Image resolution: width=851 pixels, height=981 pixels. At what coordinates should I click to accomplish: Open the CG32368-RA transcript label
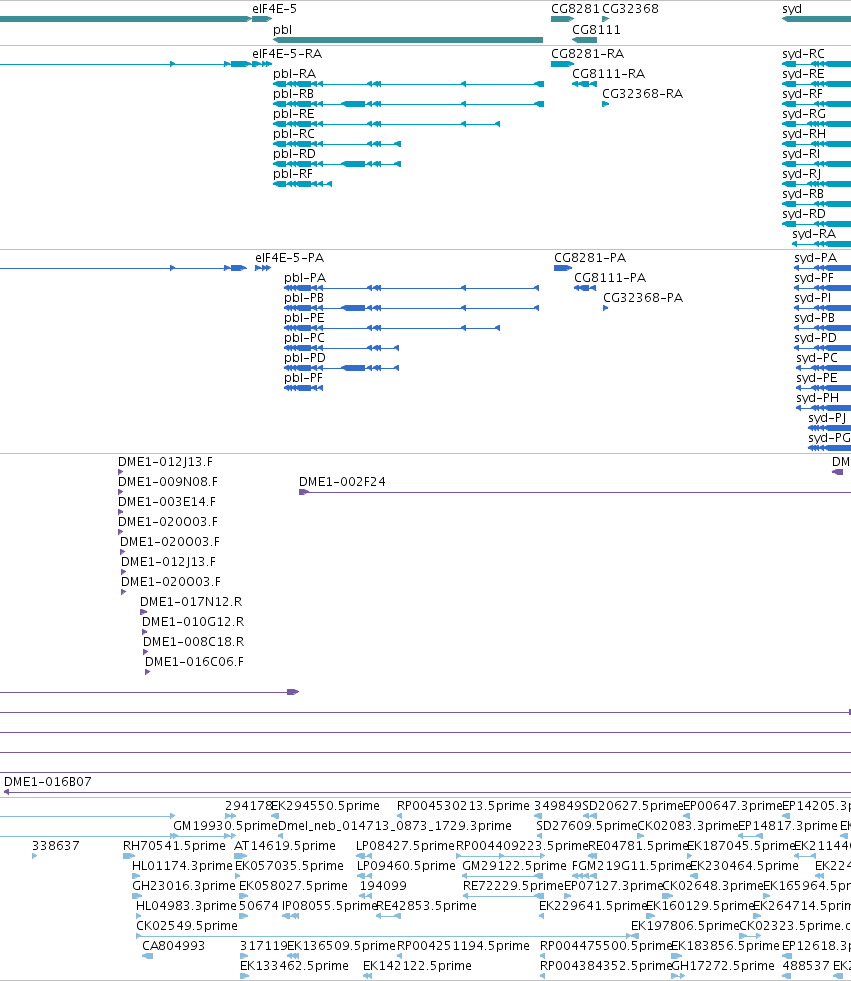tap(643, 94)
